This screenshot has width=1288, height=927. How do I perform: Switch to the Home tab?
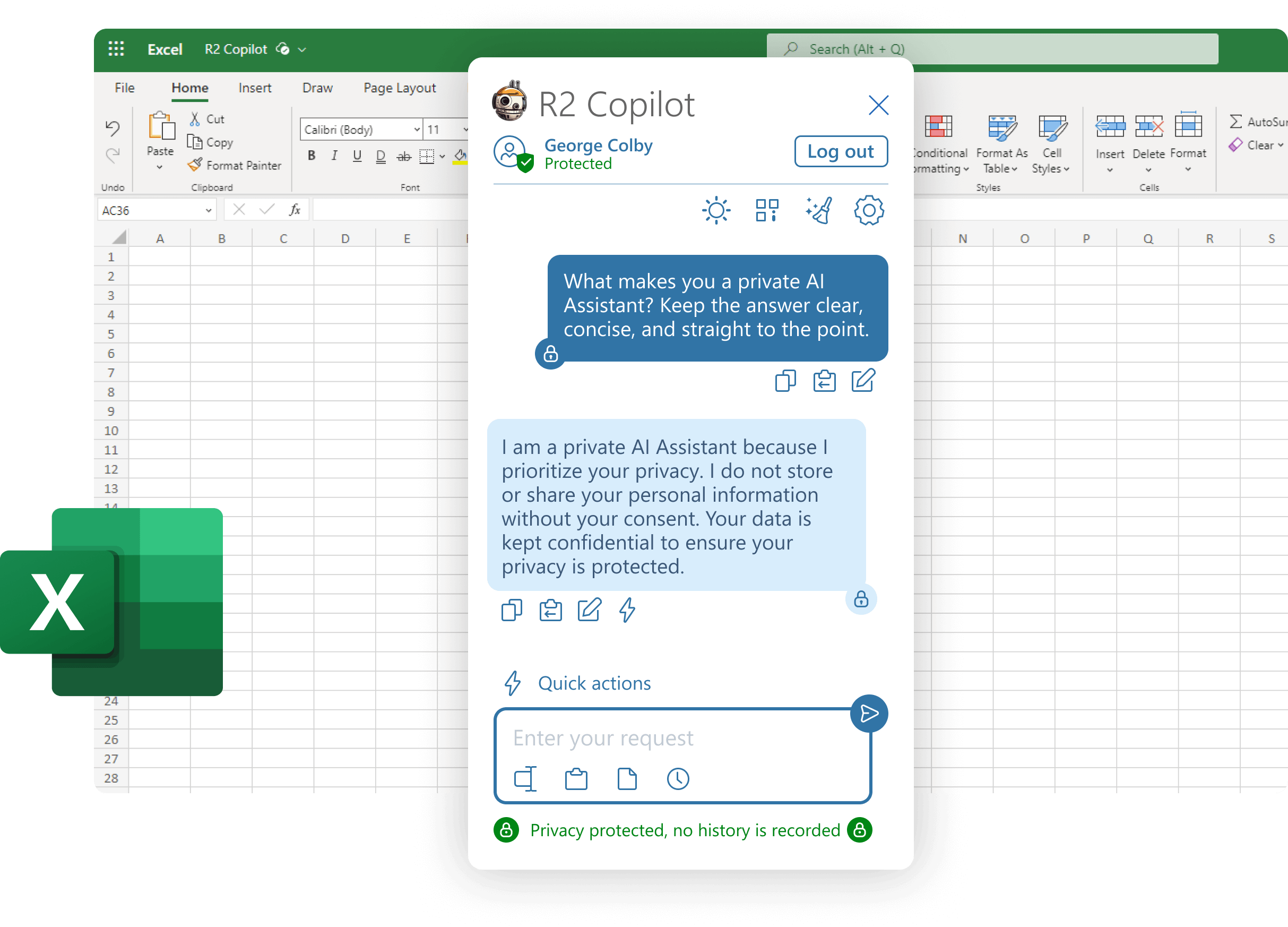(x=189, y=88)
